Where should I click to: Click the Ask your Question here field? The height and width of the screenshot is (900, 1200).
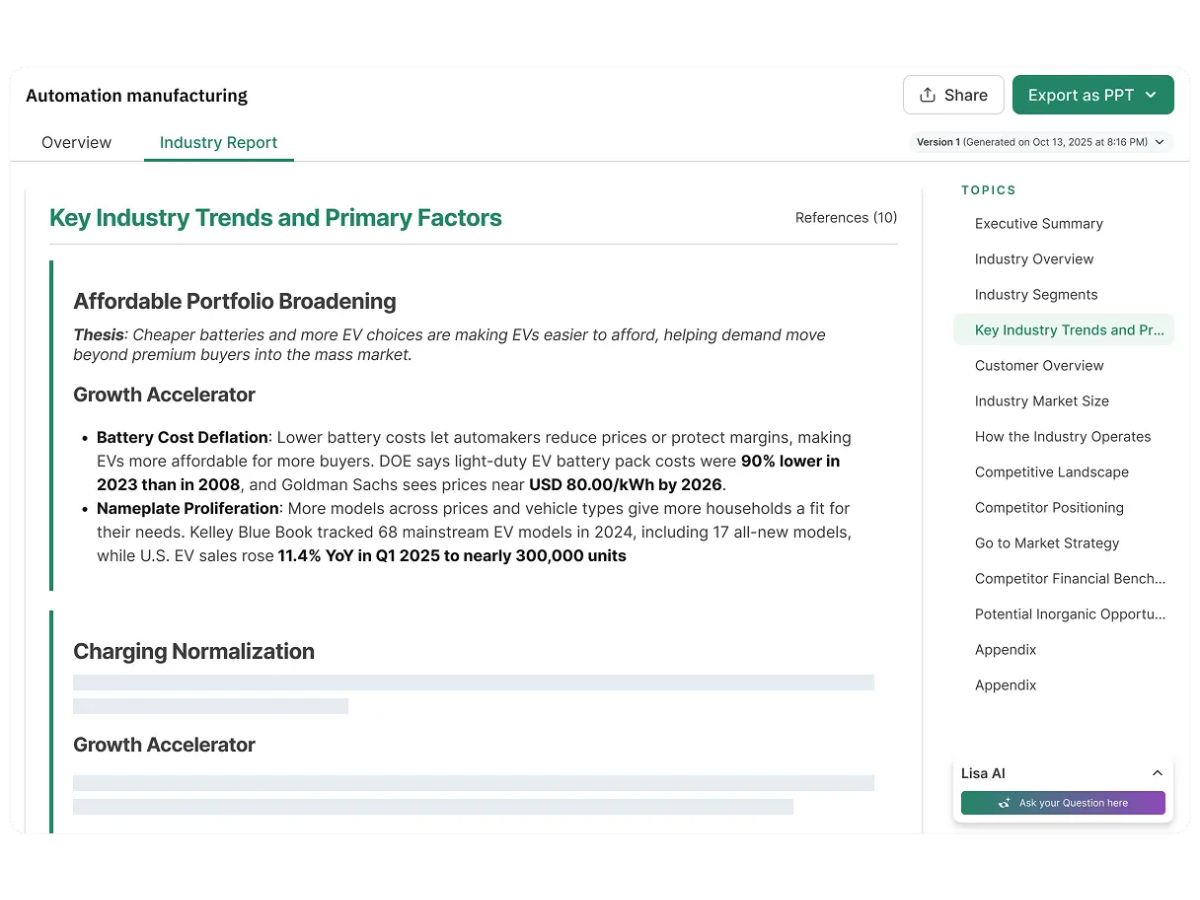1063,803
